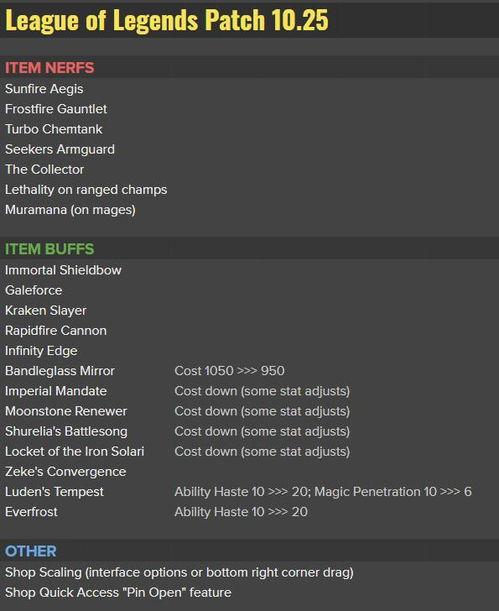Click the Seekers Armguard entry

coord(60,149)
